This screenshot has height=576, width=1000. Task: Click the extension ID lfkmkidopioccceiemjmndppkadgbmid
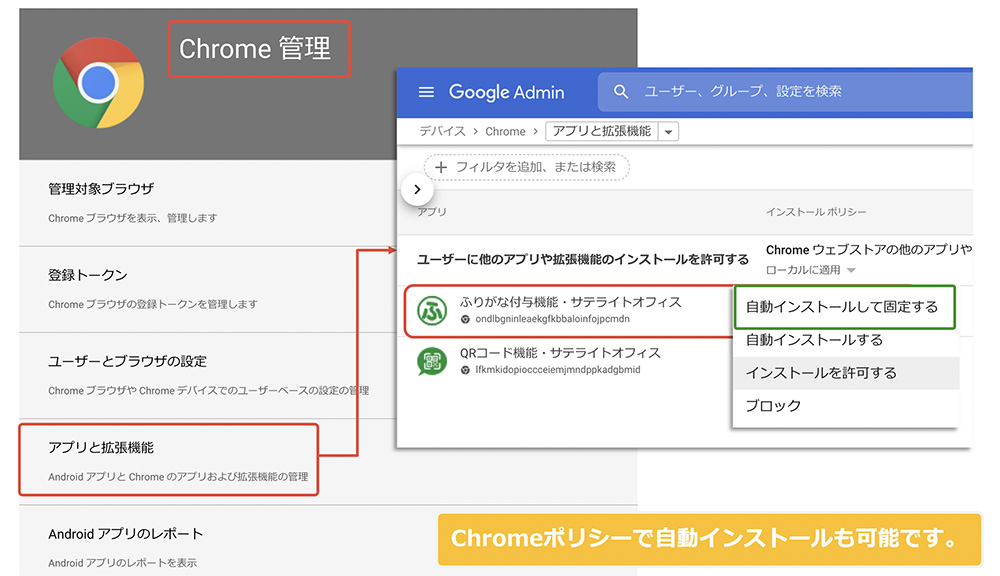[x=557, y=370]
